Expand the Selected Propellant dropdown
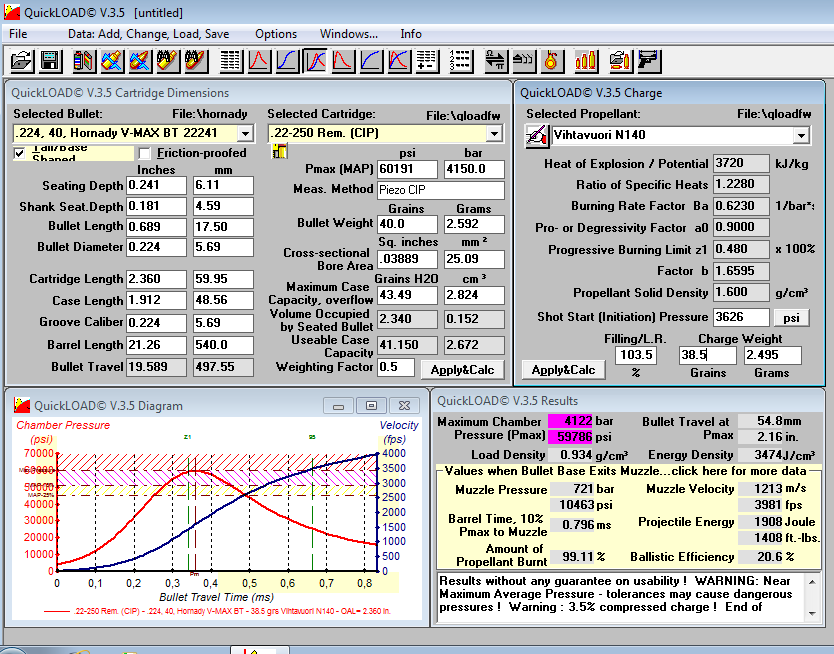The width and height of the screenshot is (834, 654). (x=801, y=135)
